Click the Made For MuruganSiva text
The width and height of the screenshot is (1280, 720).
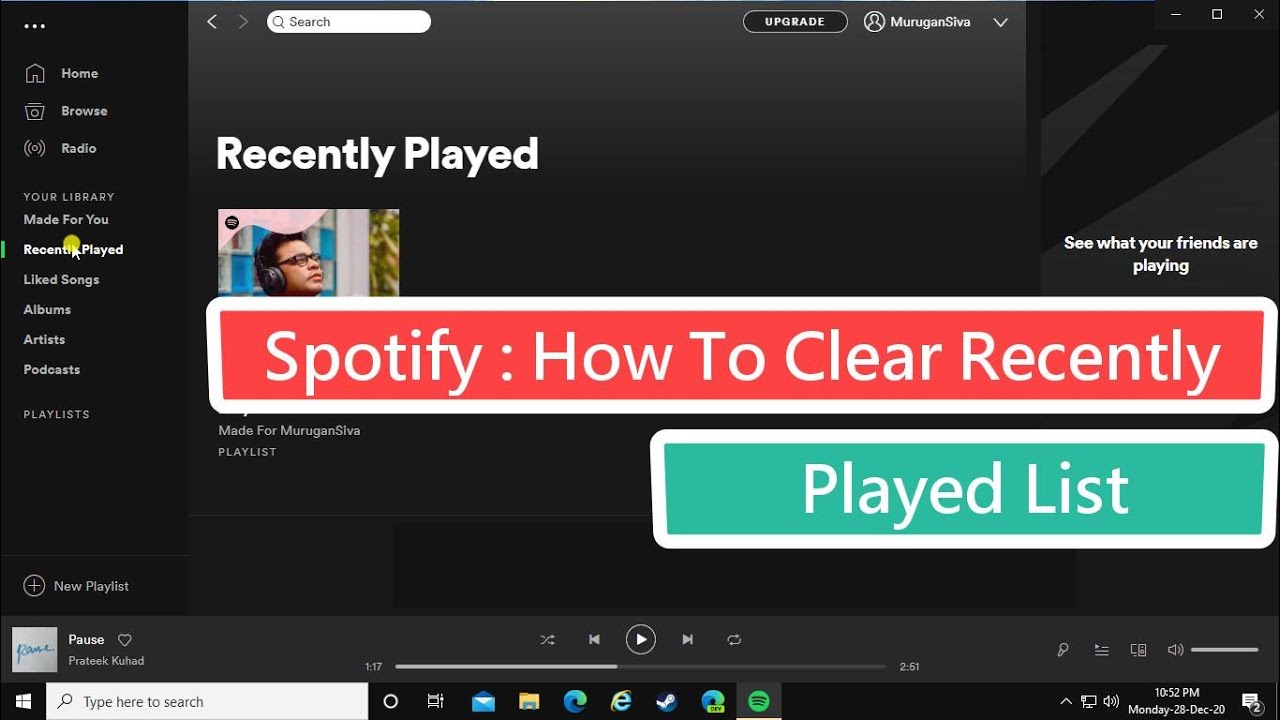289,431
